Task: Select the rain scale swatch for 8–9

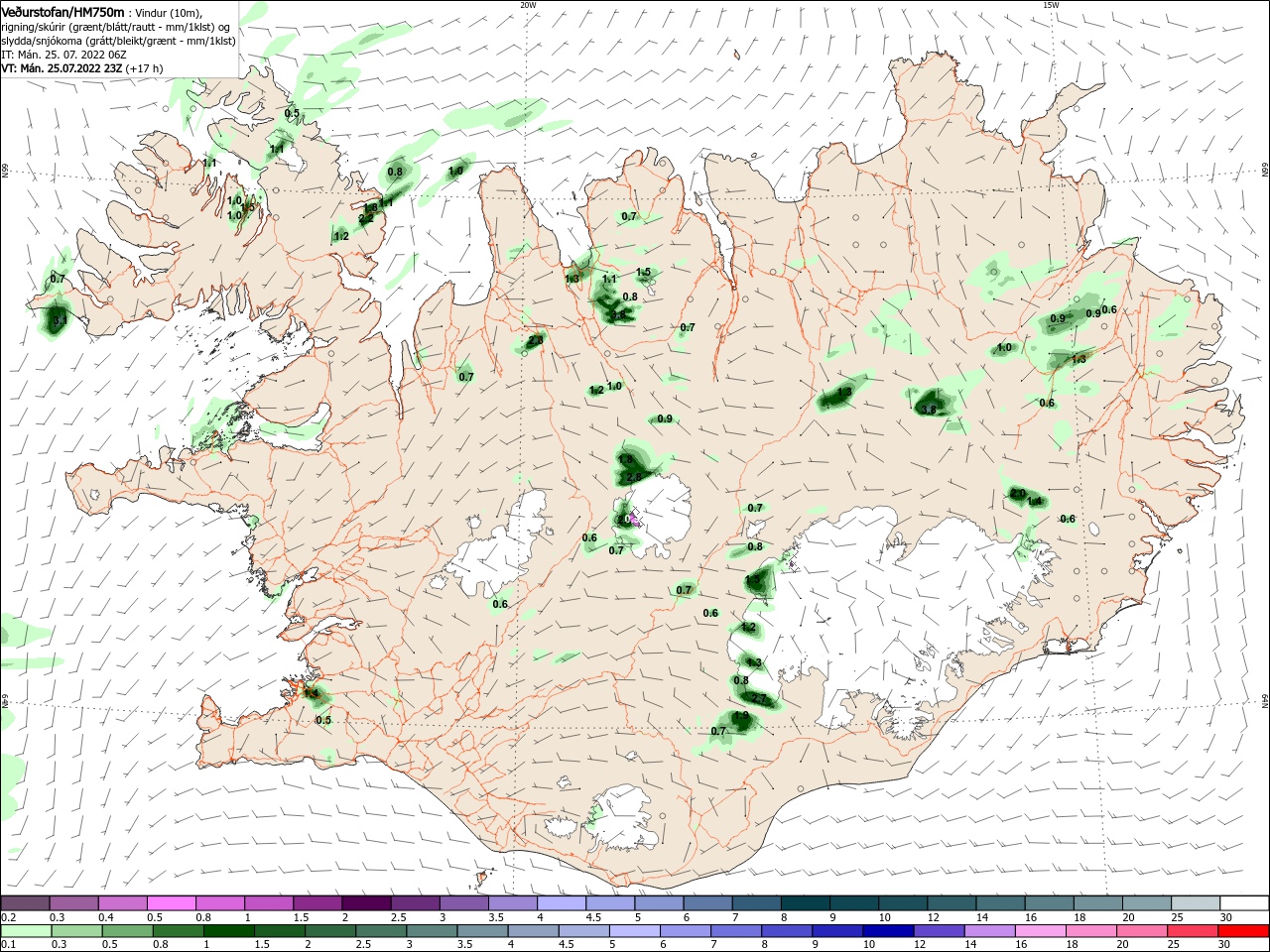Action: (786, 931)
